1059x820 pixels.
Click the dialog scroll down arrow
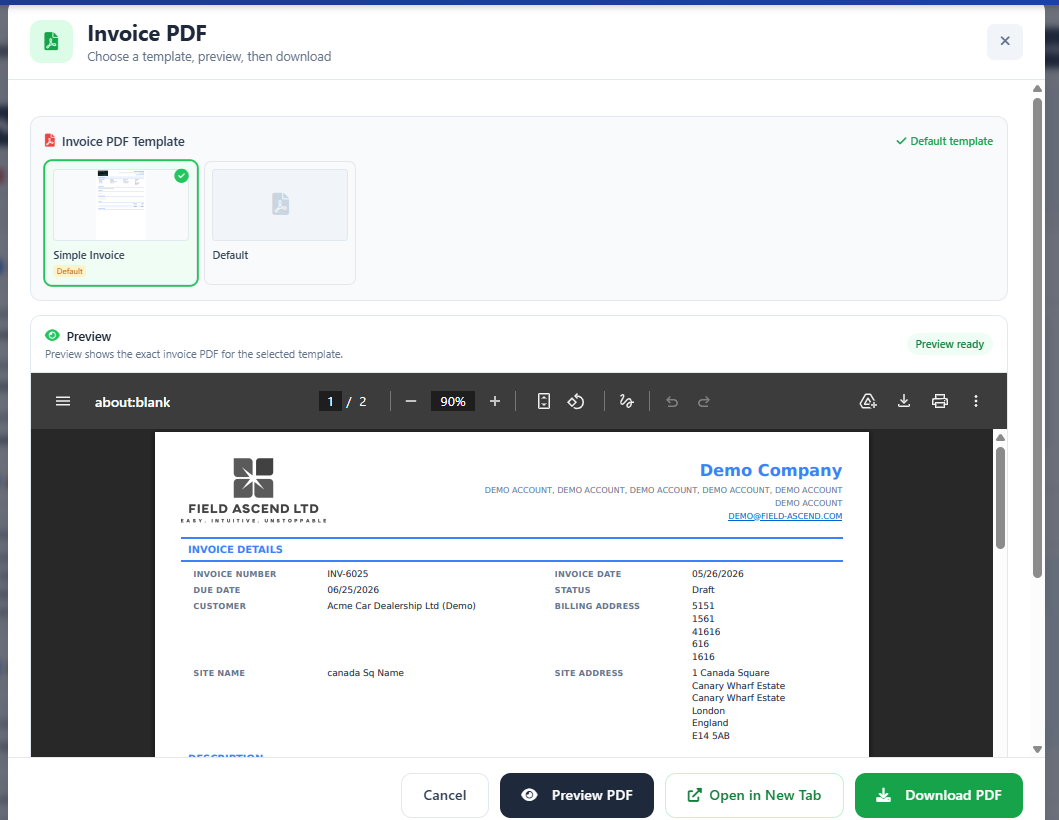pos(1037,749)
